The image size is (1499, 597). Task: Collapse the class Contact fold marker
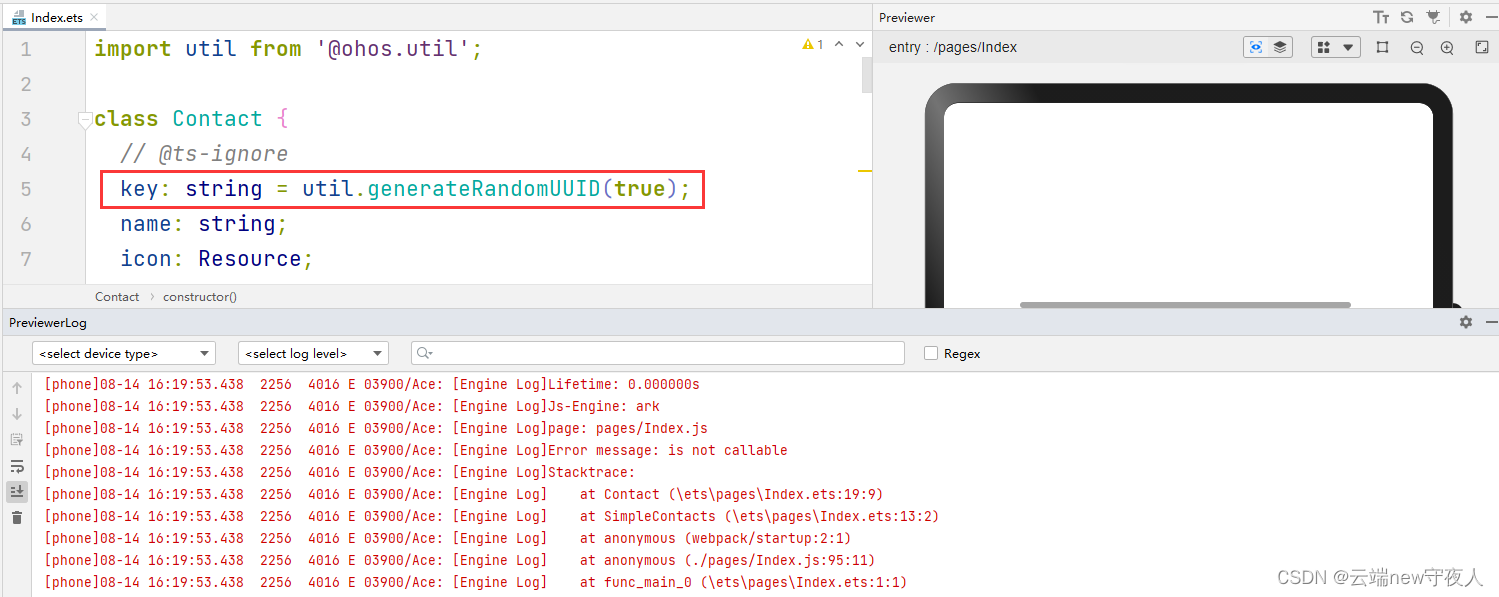coord(85,119)
